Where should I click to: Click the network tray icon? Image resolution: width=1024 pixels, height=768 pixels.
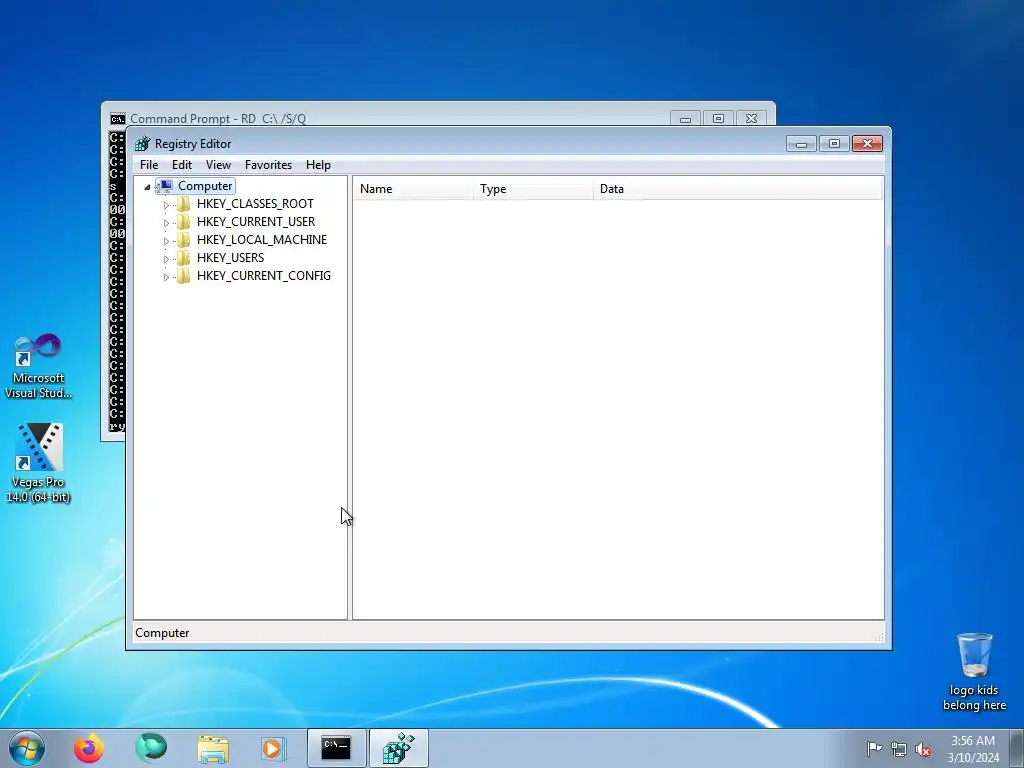pos(899,749)
